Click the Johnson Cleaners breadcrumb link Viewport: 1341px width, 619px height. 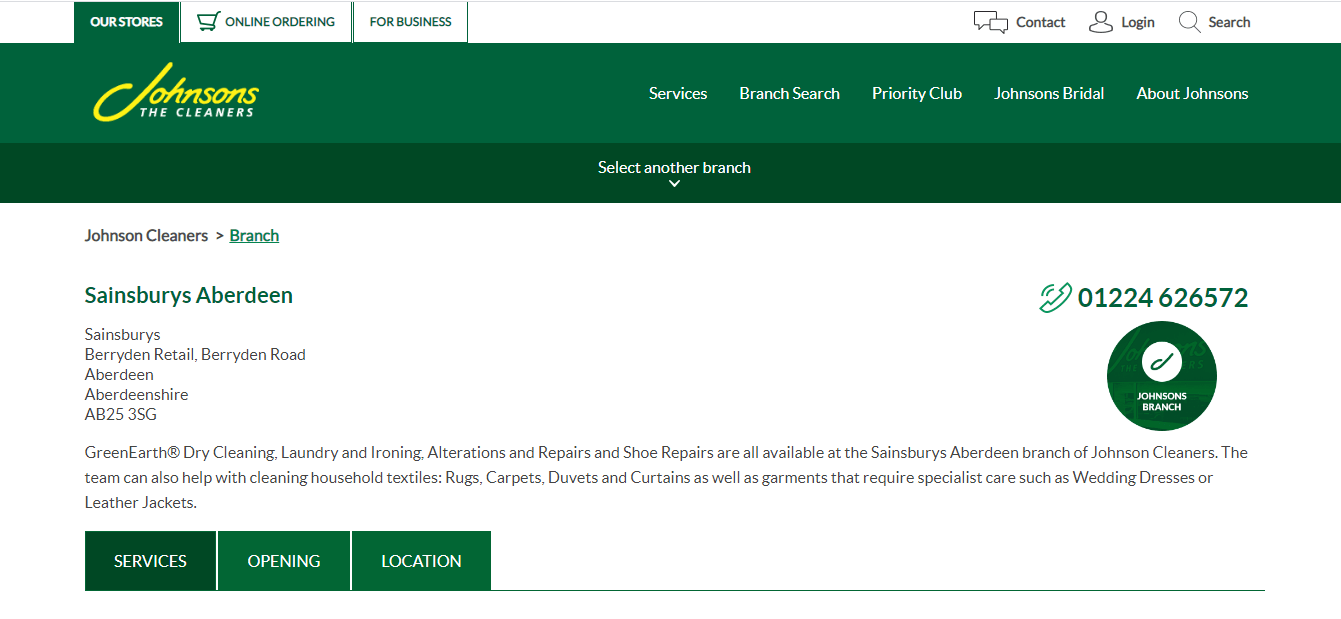(x=146, y=236)
